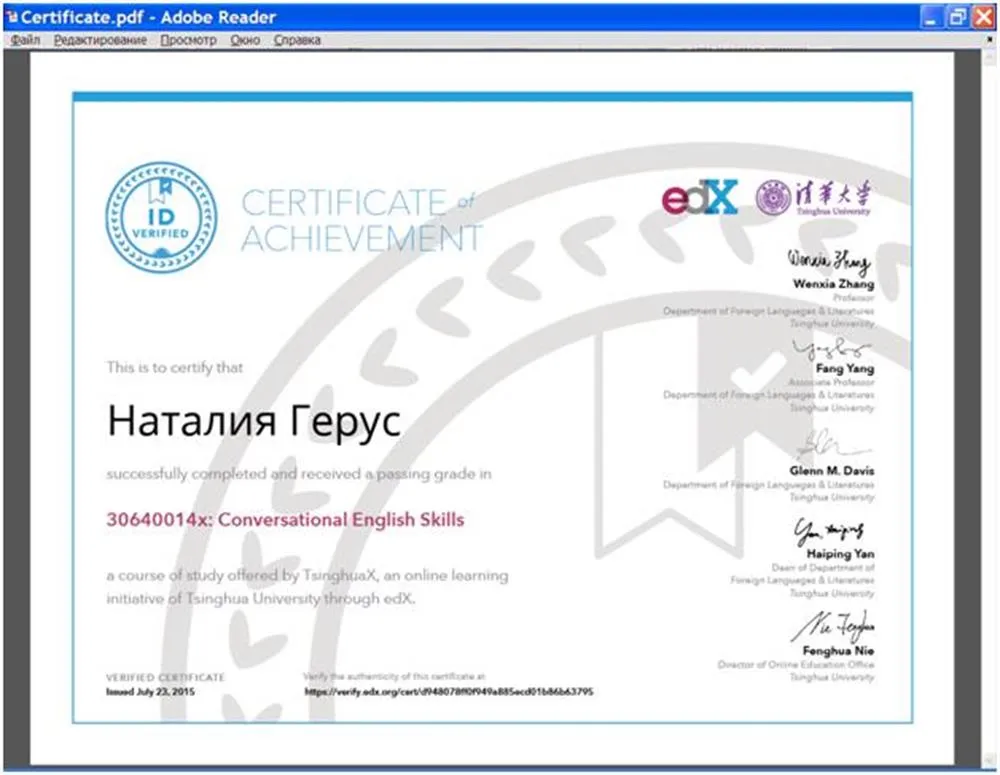Image resolution: width=1000 pixels, height=775 pixels.
Task: Click the name Fang Yang
Action: (845, 369)
